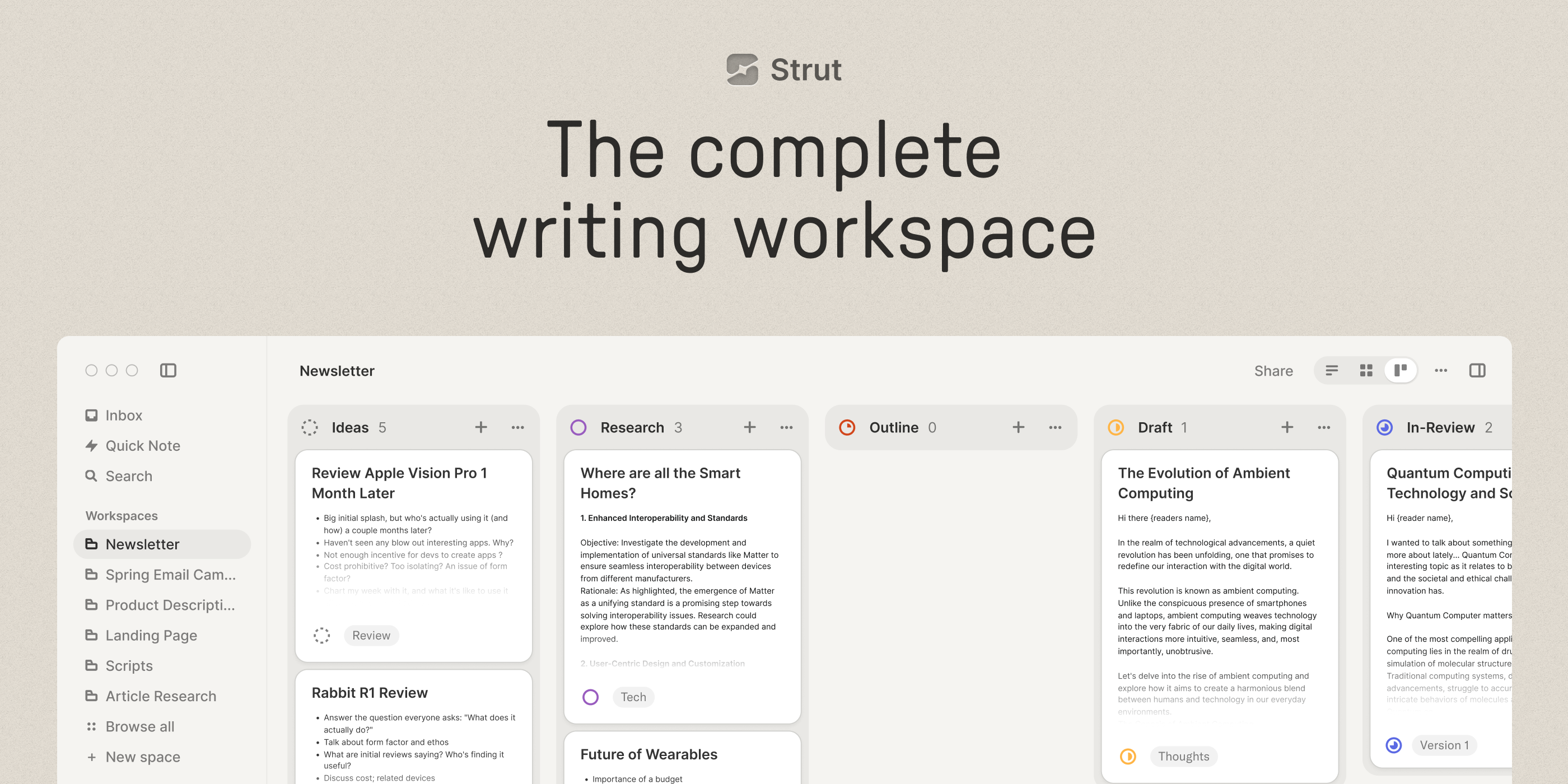This screenshot has height=784, width=1568.
Task: Click the Draft column status icon
Action: [x=1116, y=427]
